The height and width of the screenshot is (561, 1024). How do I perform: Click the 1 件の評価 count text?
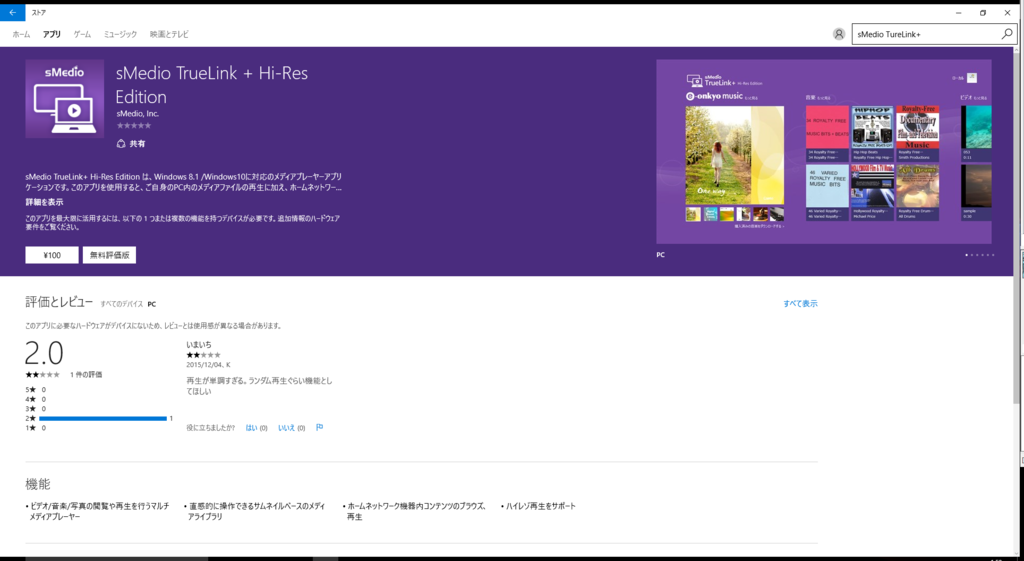pos(86,375)
